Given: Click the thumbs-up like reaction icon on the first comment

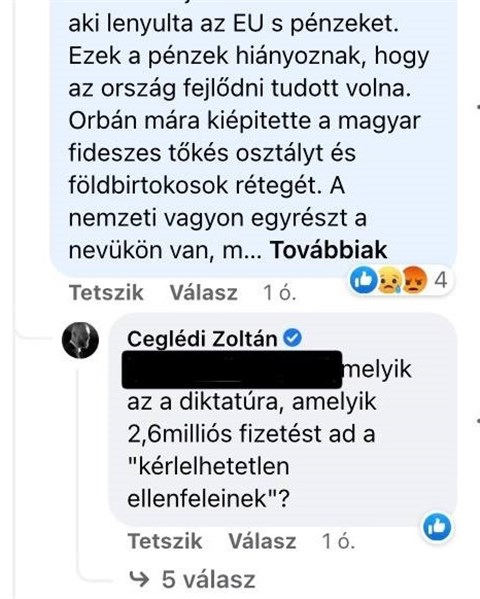Looking at the screenshot, I should coord(363,280).
